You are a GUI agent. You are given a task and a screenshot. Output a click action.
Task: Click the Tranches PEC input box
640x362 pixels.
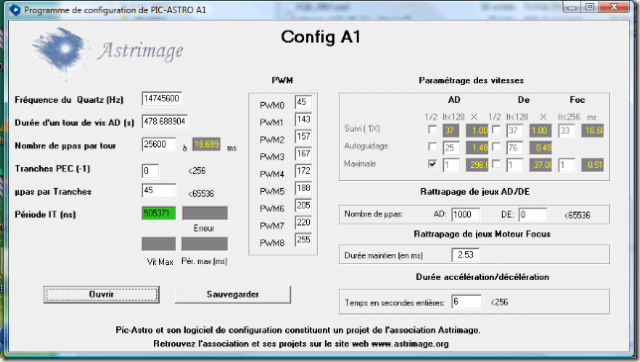pos(150,171)
